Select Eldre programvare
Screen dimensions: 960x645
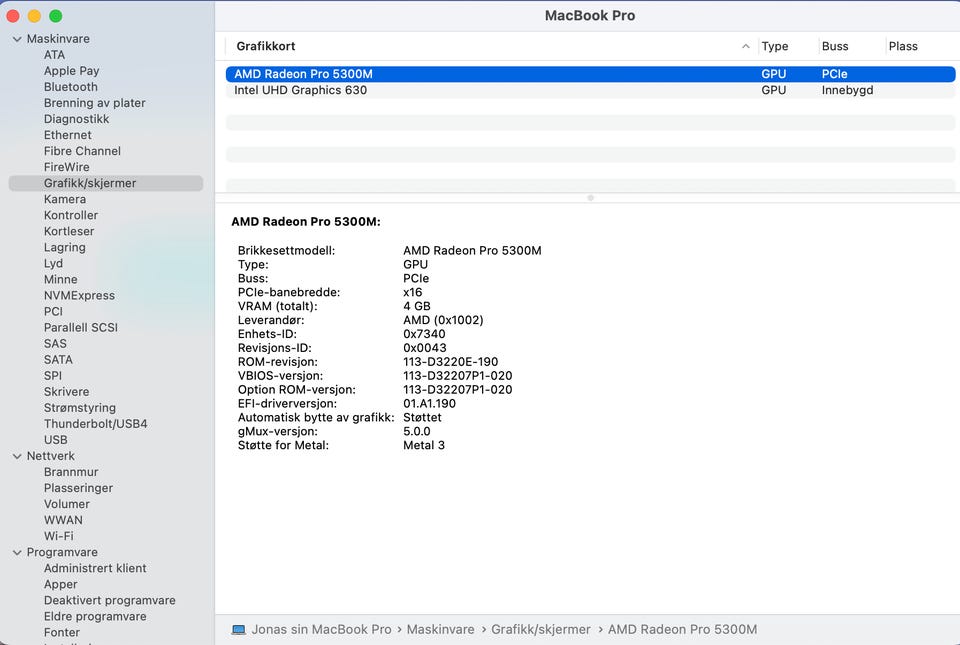pos(95,616)
